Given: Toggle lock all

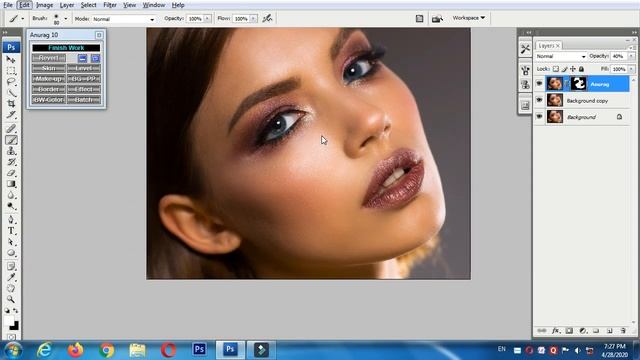Looking at the screenshot, I should (x=581, y=69).
